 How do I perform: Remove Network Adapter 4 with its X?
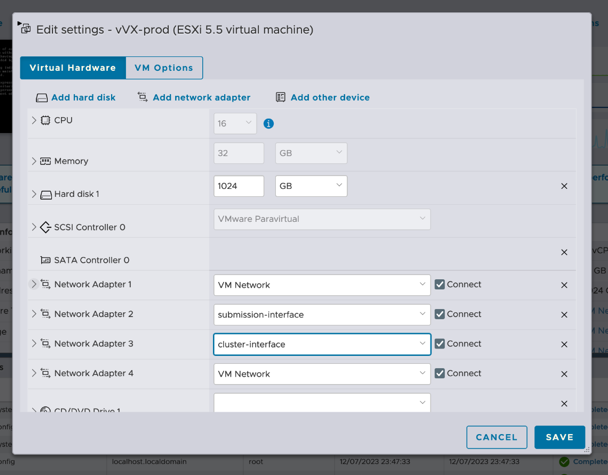564,374
